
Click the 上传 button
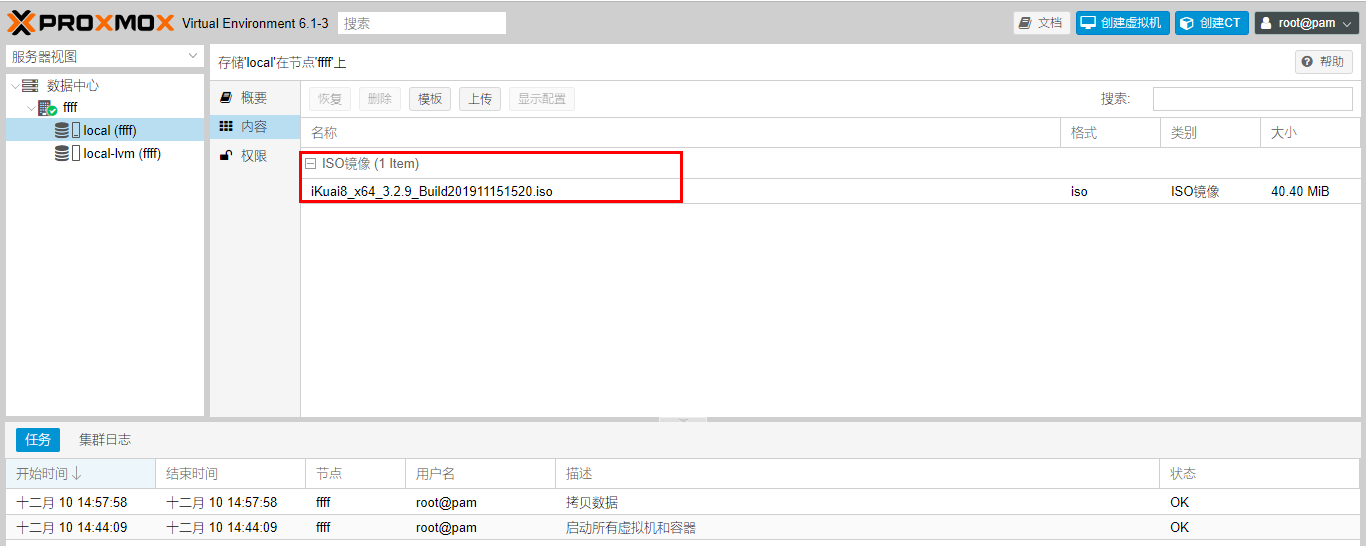pyautogui.click(x=480, y=99)
